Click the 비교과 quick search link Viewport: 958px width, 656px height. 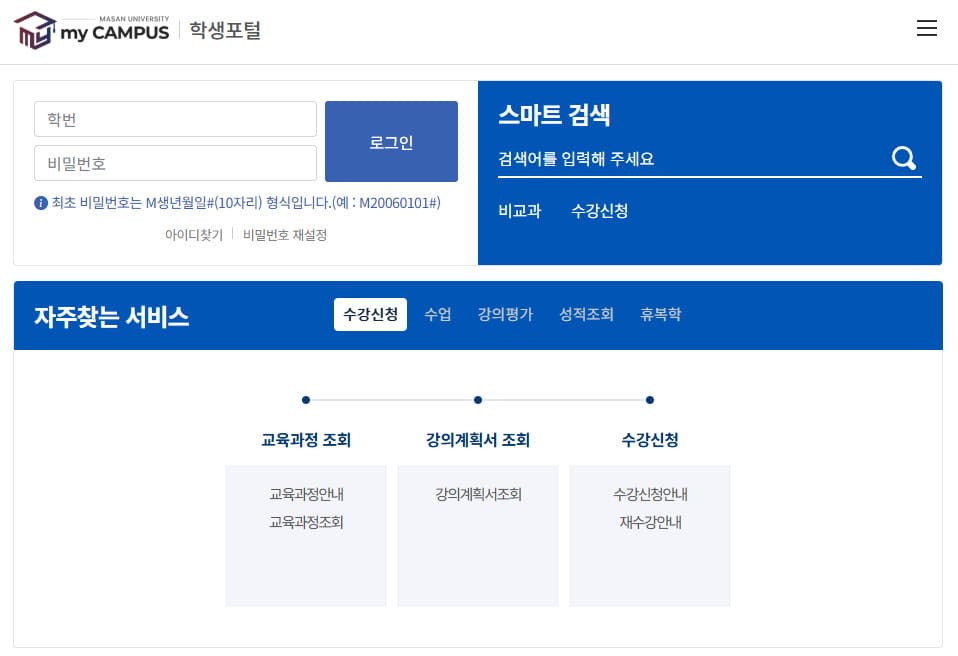click(x=520, y=211)
